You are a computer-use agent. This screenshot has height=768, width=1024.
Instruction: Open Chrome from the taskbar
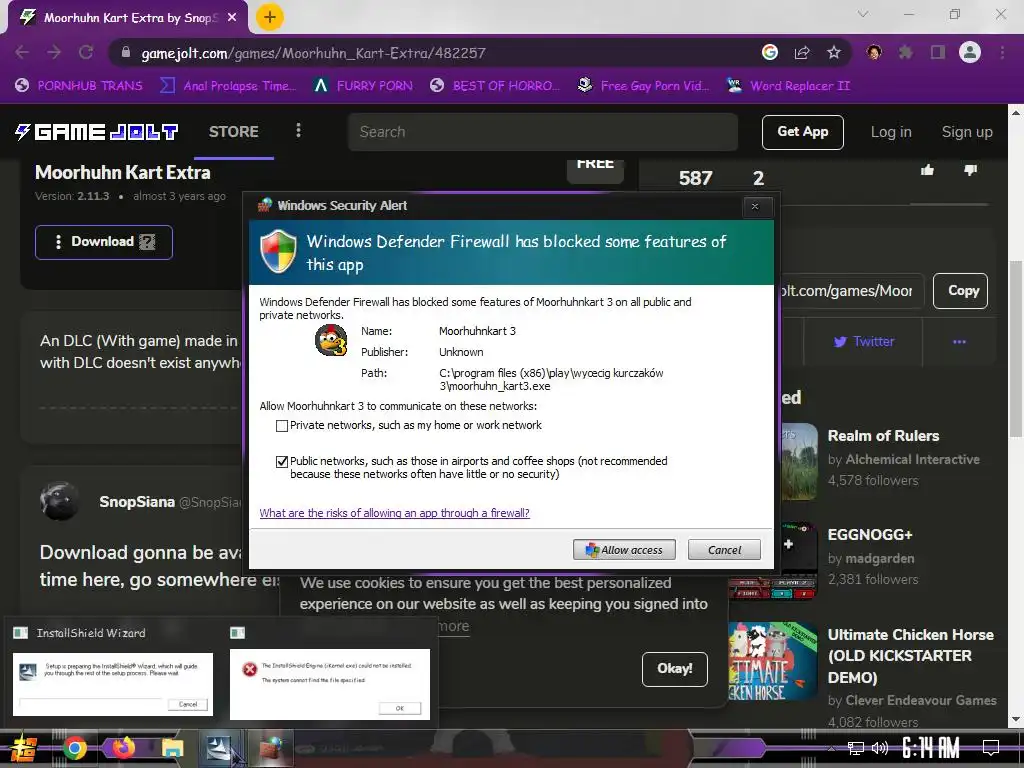pos(74,748)
